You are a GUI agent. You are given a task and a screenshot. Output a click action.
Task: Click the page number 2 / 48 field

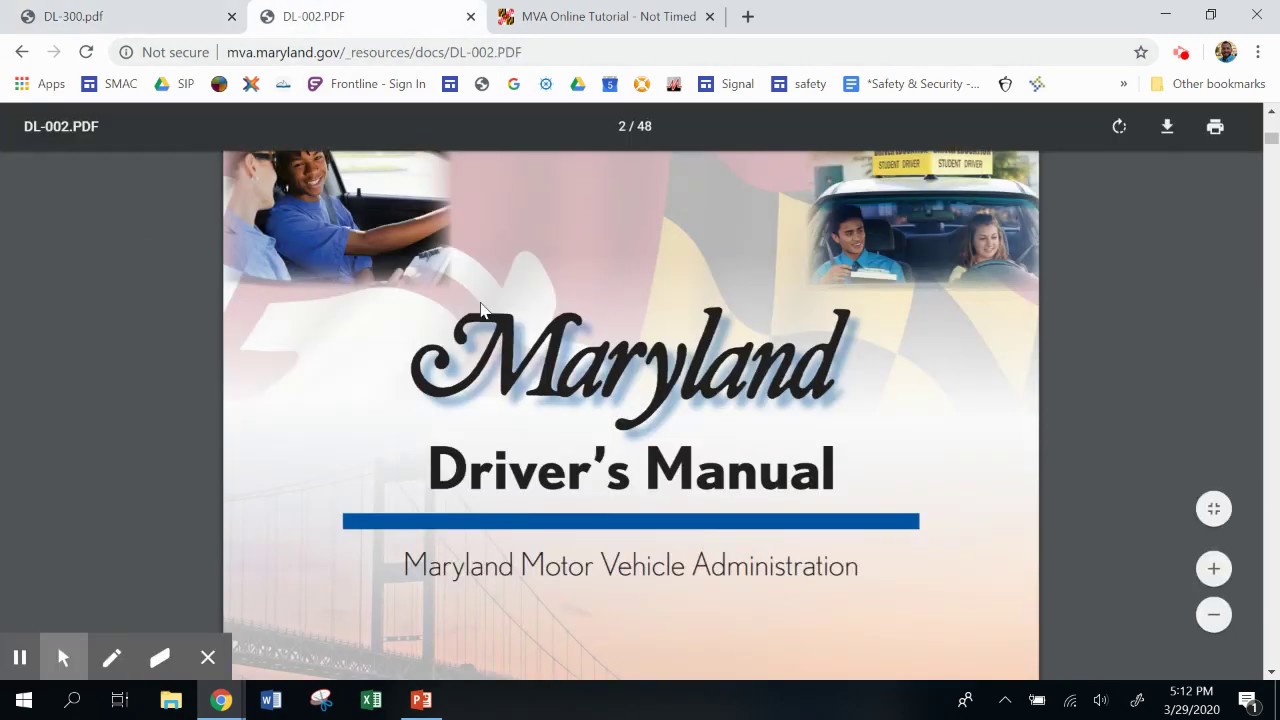pos(635,126)
